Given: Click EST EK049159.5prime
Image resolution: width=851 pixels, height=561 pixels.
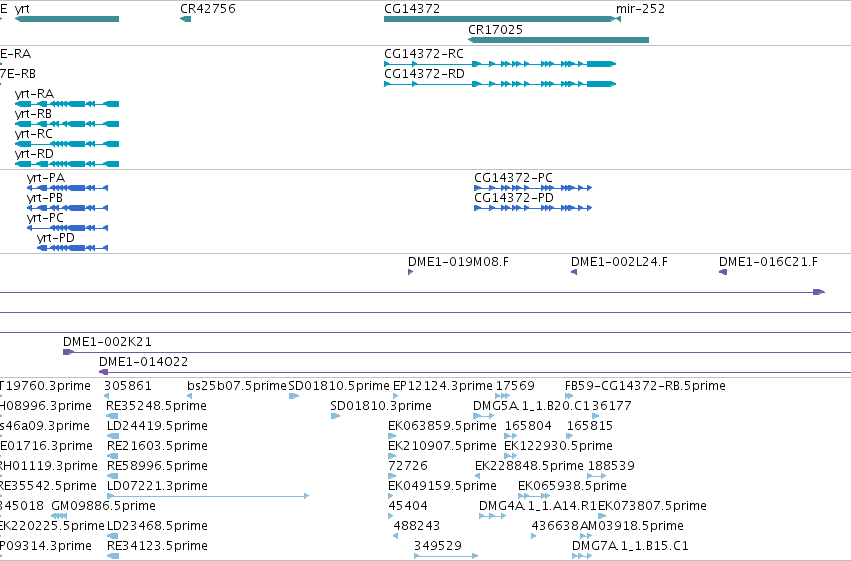Looking at the screenshot, I should [x=391, y=497].
